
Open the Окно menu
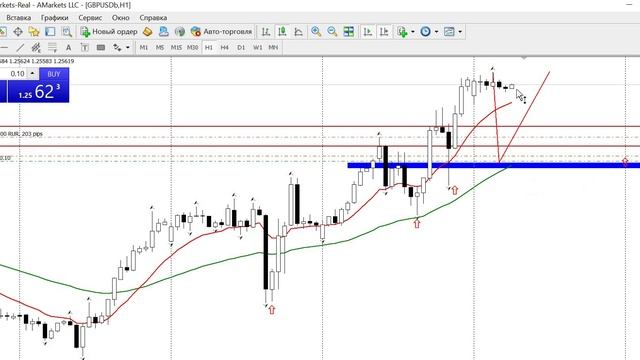pos(120,18)
